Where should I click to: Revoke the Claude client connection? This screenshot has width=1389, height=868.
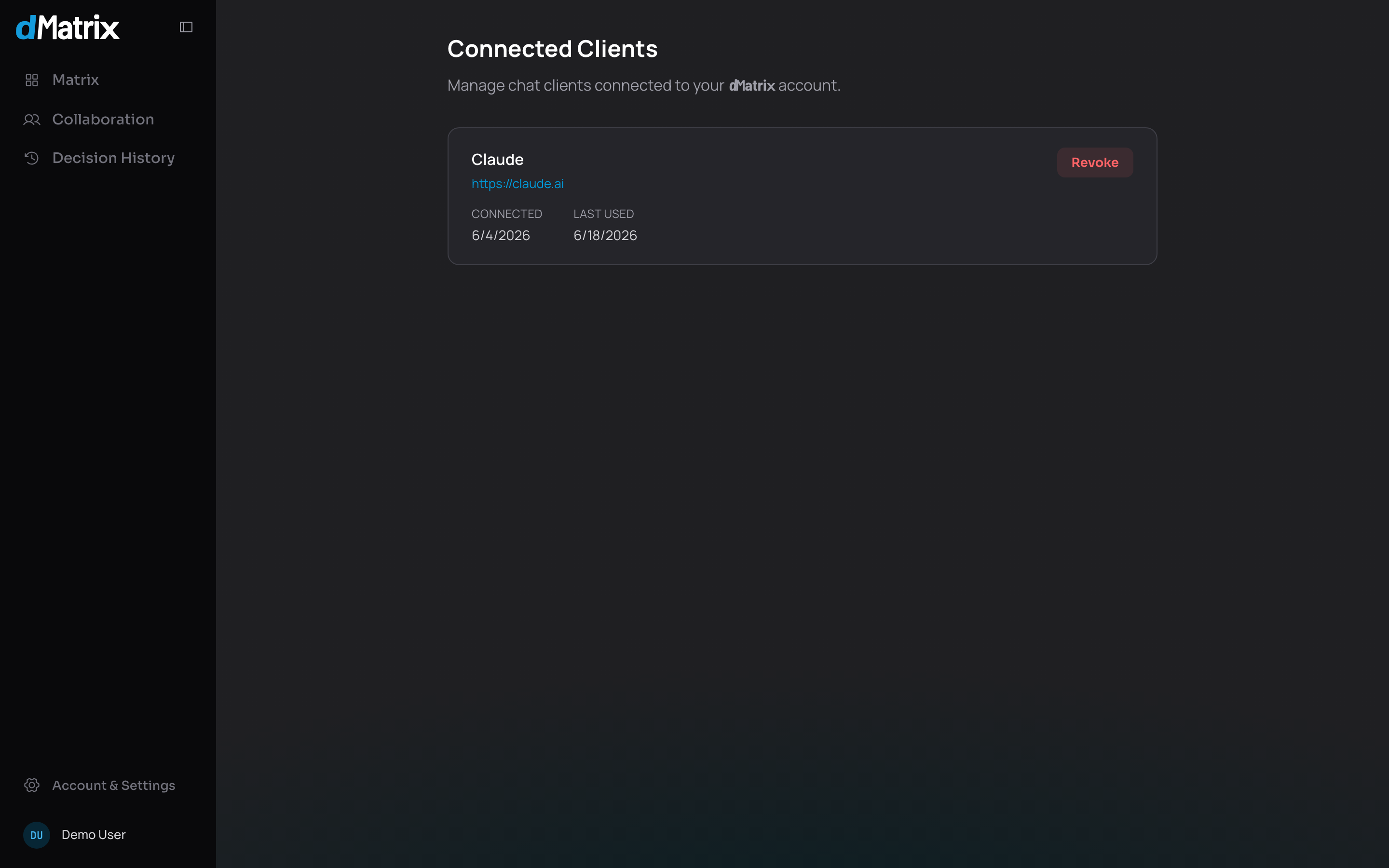pos(1094,163)
